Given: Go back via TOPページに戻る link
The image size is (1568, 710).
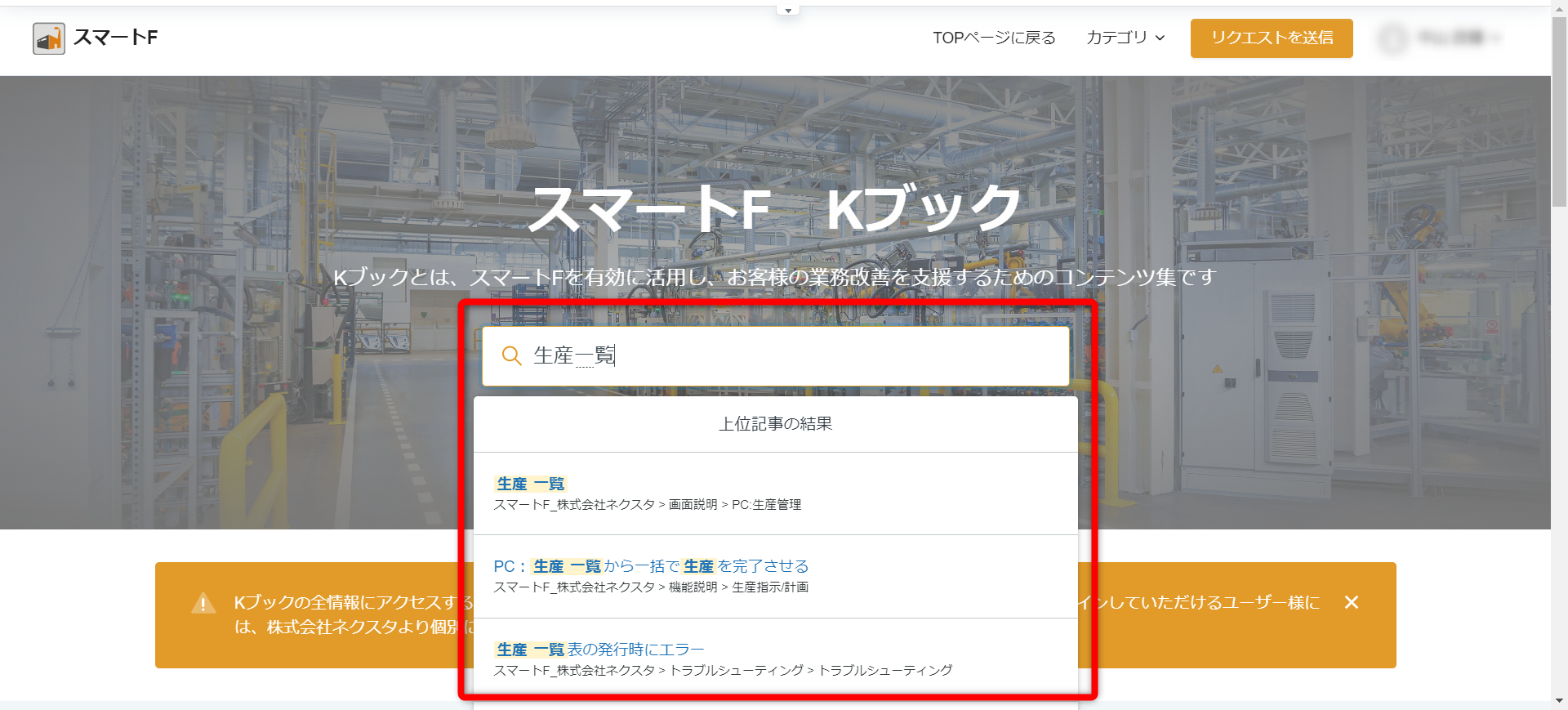Looking at the screenshot, I should coord(994,38).
